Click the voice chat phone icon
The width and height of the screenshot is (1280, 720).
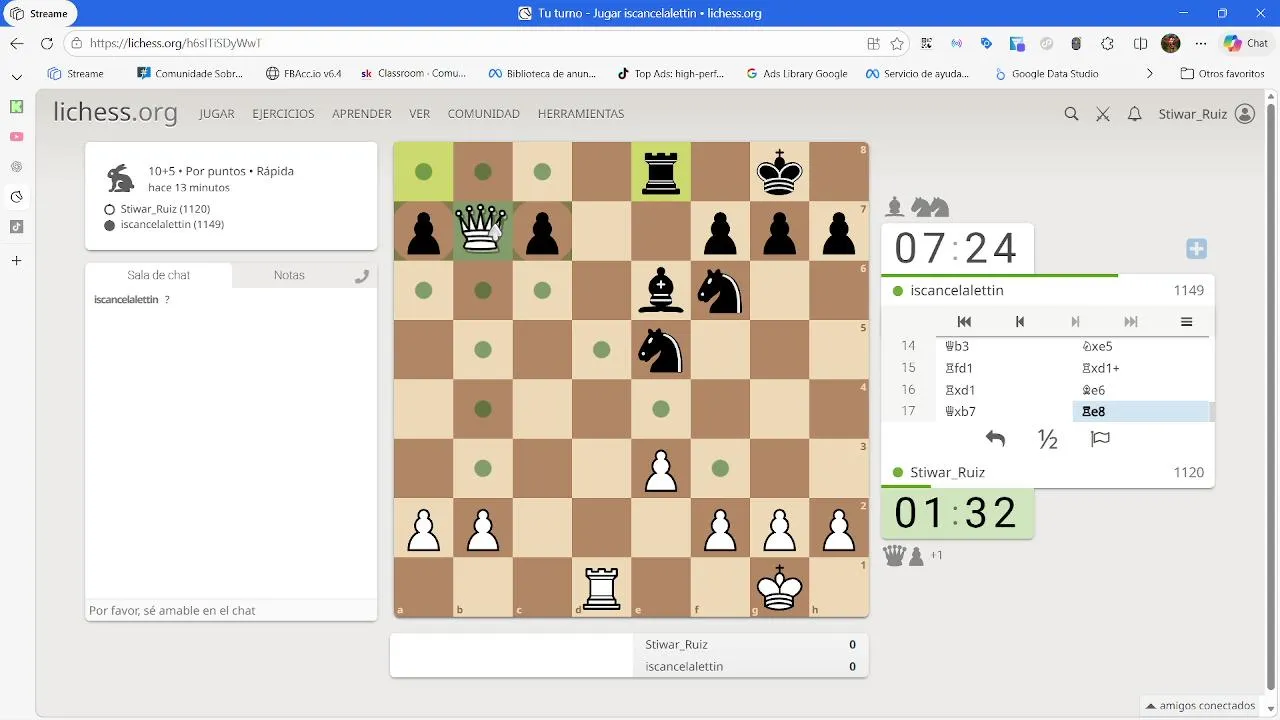click(x=362, y=276)
